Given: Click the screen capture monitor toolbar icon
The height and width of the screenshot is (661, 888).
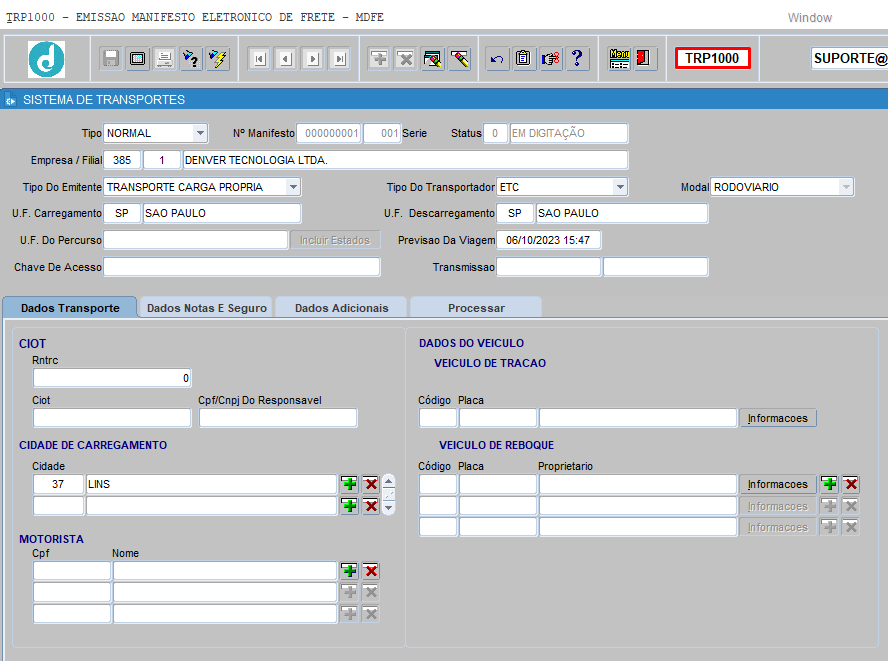Looking at the screenshot, I should click(x=138, y=58).
